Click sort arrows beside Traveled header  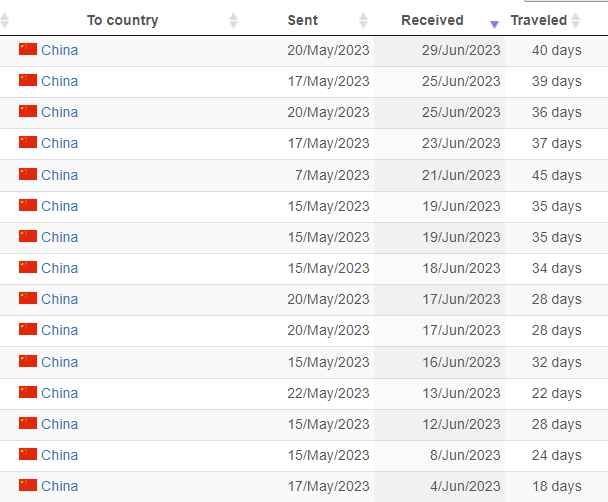pyautogui.click(x=576, y=21)
